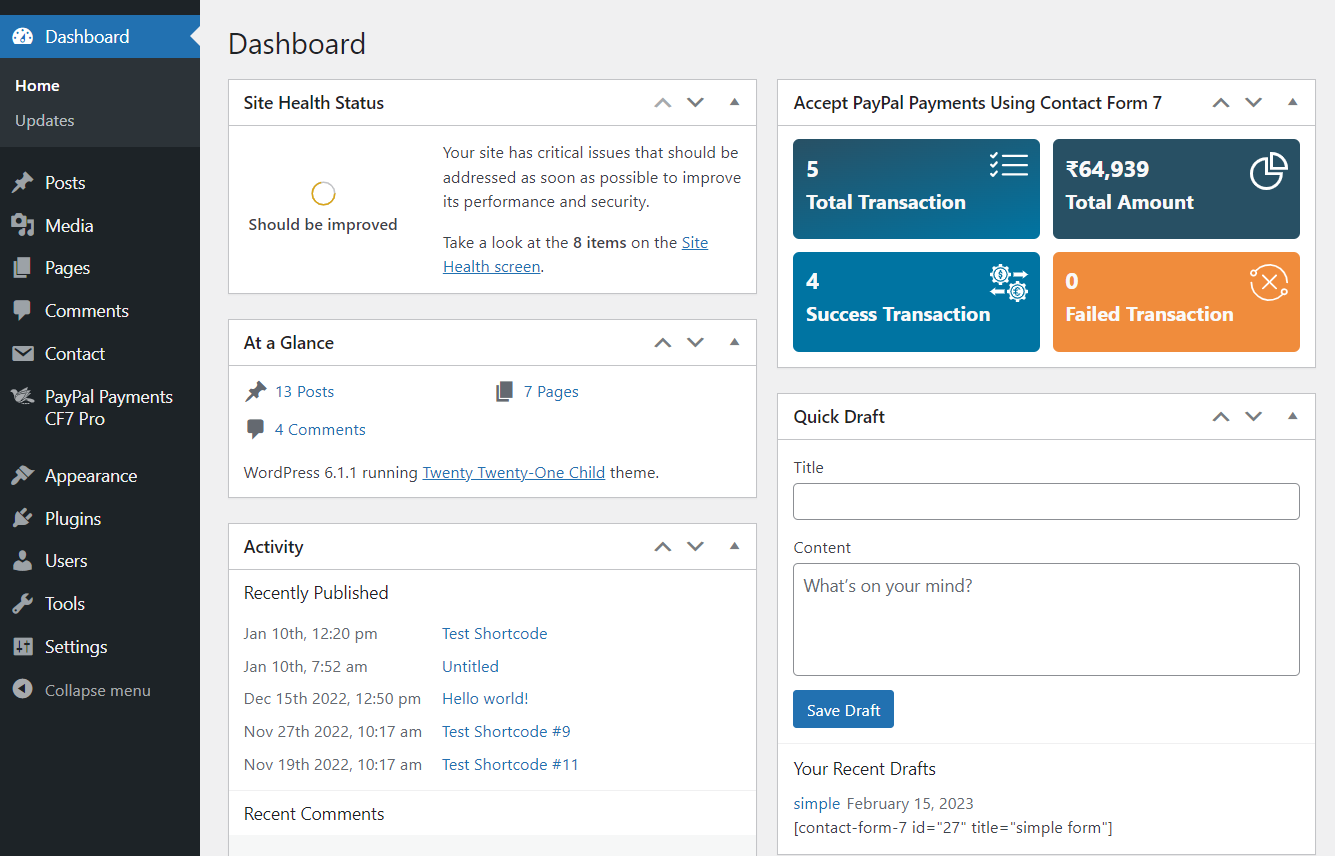Toggle the Site Health Status panel closed
Screen dimensions: 1335x856
coord(734,102)
